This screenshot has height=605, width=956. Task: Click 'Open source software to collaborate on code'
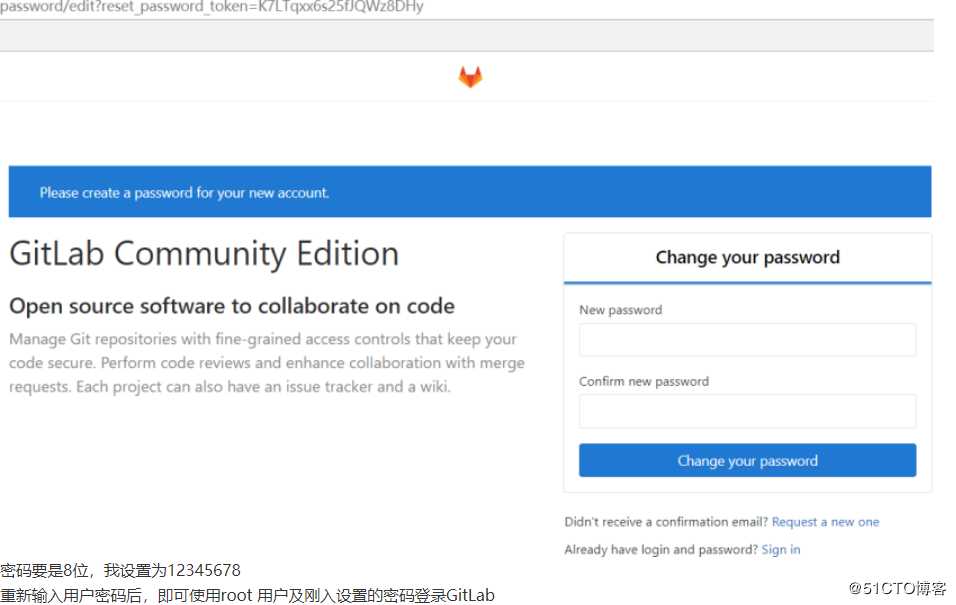click(x=232, y=306)
